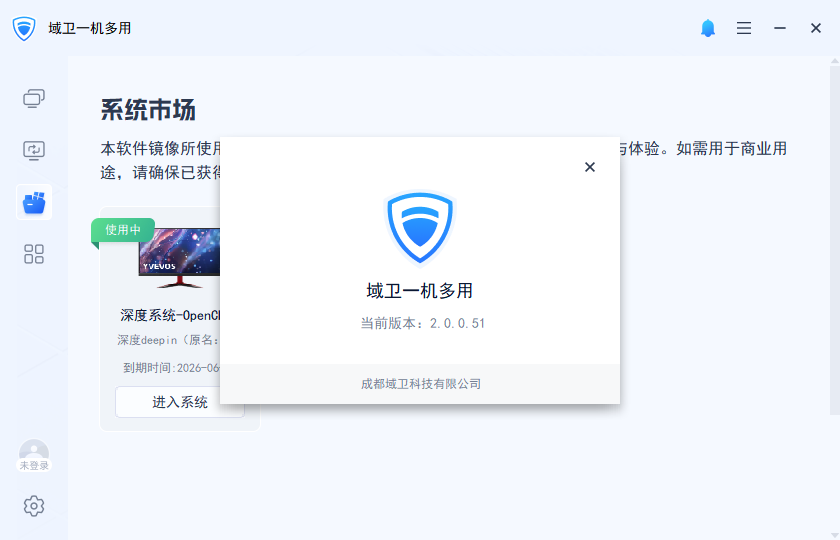The height and width of the screenshot is (540, 840).
Task: Open the multi-window desktops sidebar icon
Action: [x=34, y=99]
